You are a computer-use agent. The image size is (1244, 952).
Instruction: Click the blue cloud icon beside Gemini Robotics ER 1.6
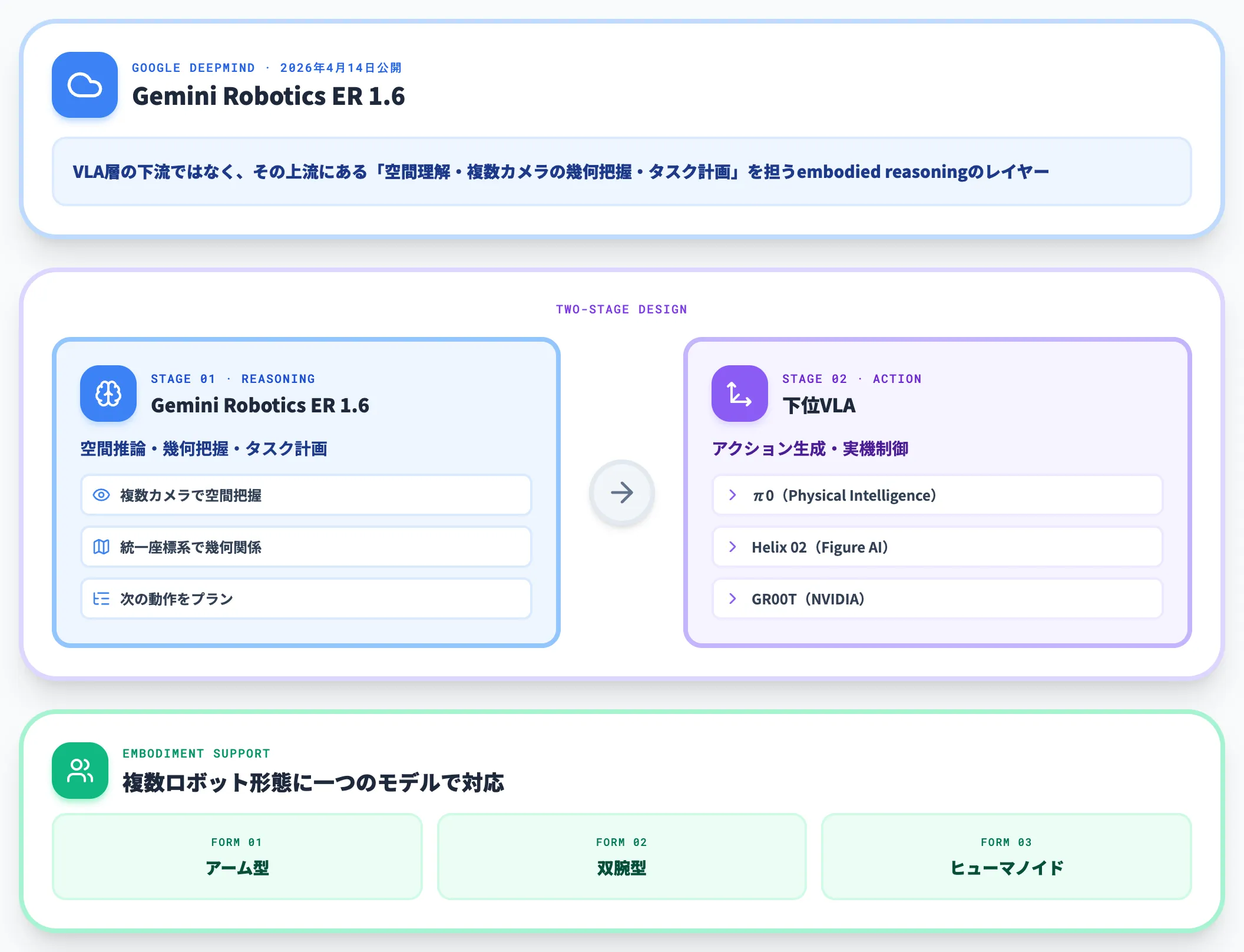85,85
